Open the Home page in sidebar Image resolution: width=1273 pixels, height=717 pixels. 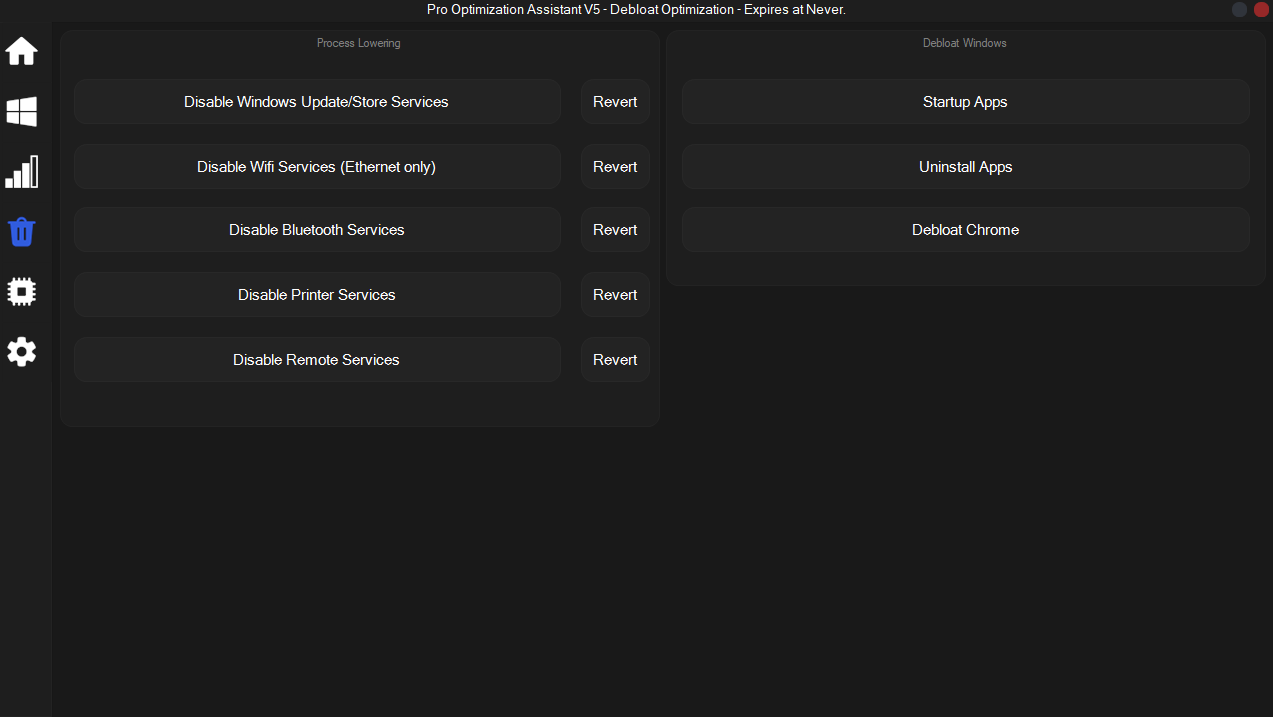click(x=22, y=51)
